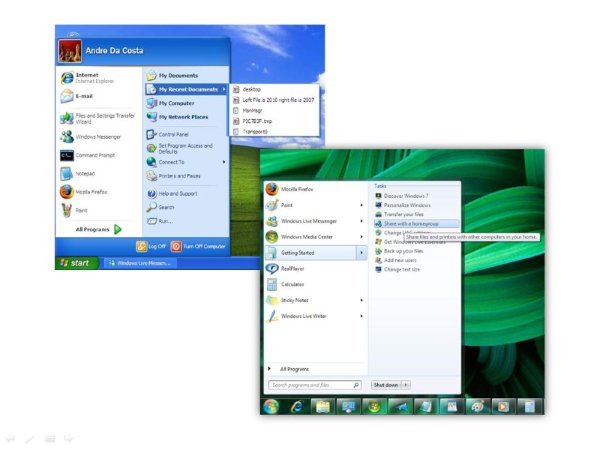Click Back up your files task
600x450 pixels.
pyautogui.click(x=399, y=251)
